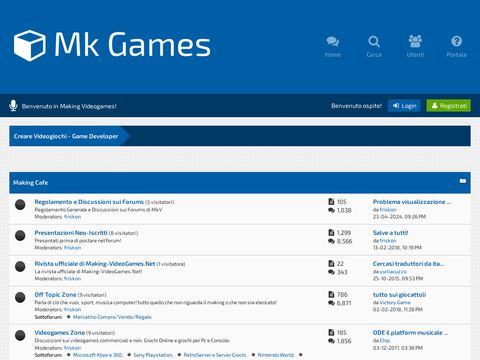Open author friskon of Problema visualizzazione post
This screenshot has height=360, width=480.
tap(388, 210)
